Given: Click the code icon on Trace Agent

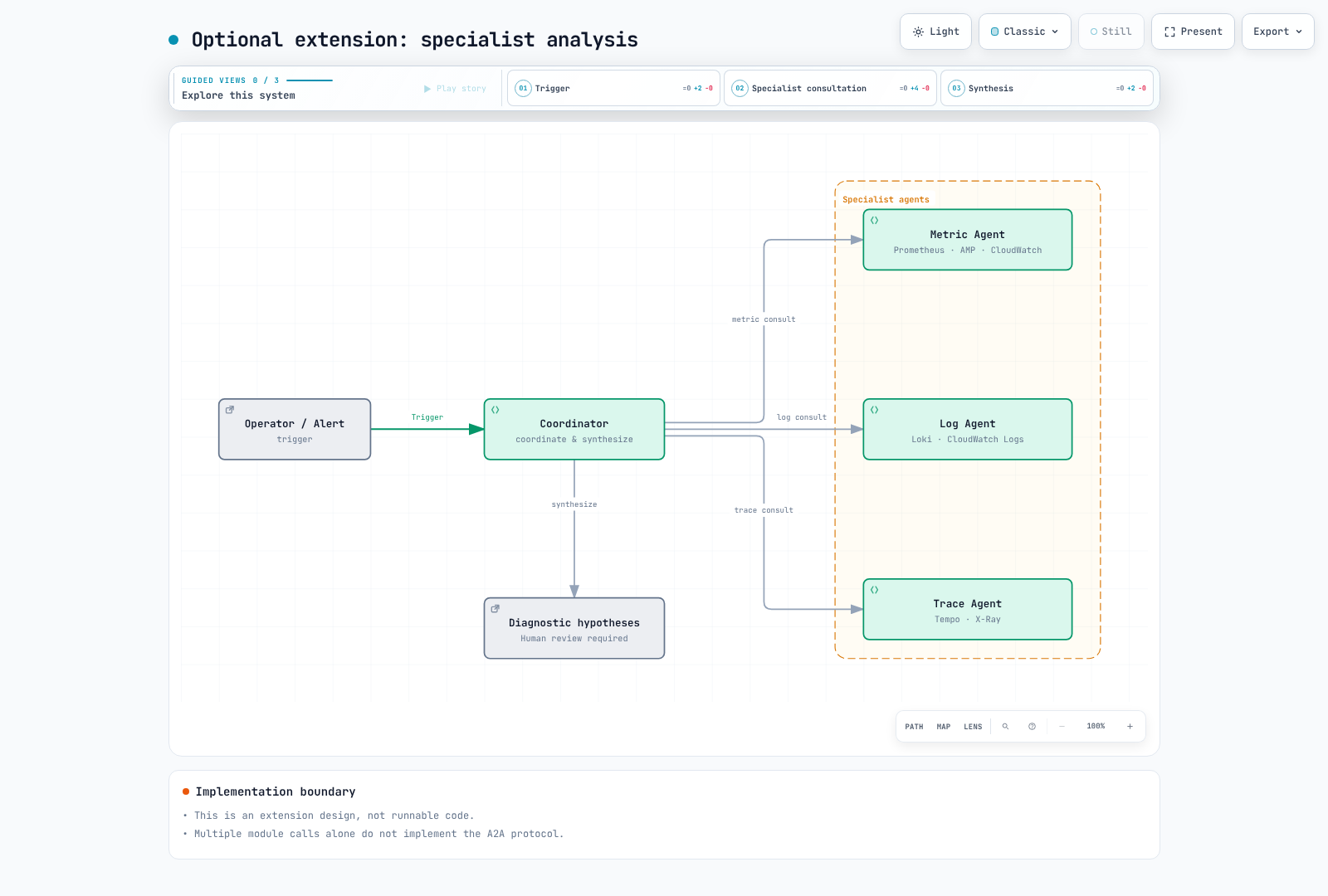Looking at the screenshot, I should pos(875,590).
